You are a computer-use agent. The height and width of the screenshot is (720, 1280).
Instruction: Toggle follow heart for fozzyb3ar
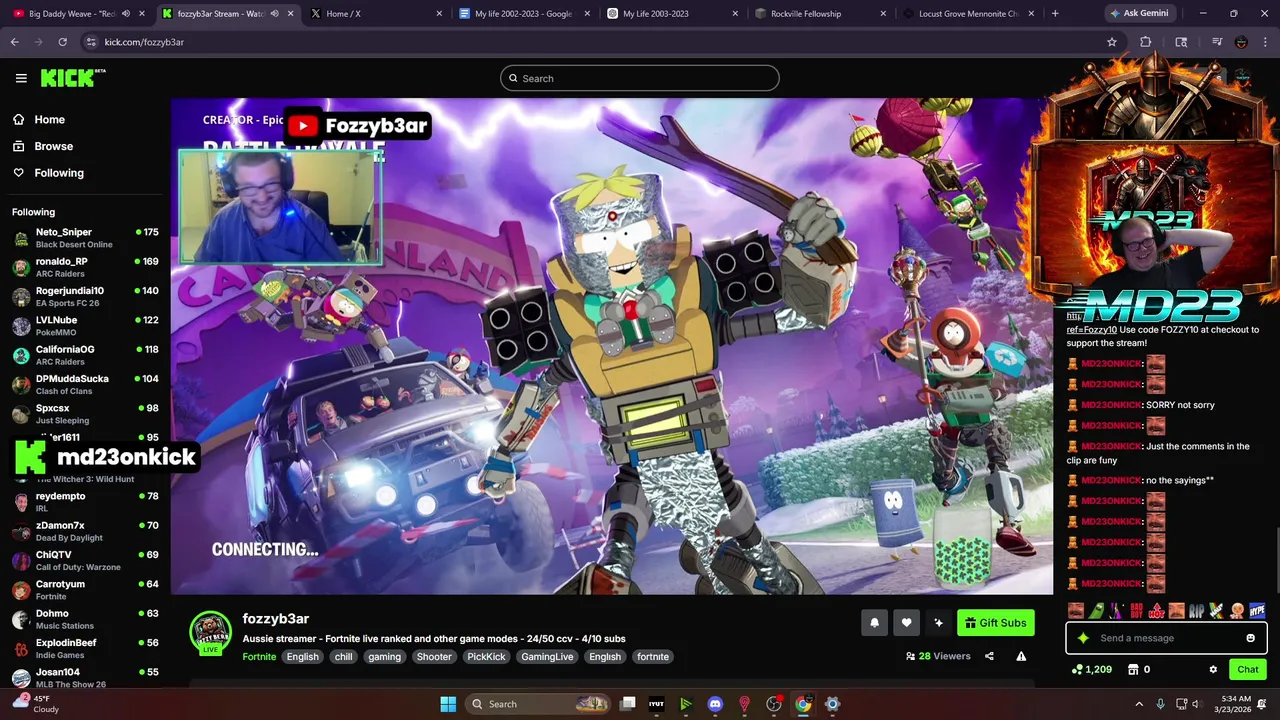pyautogui.click(x=906, y=623)
